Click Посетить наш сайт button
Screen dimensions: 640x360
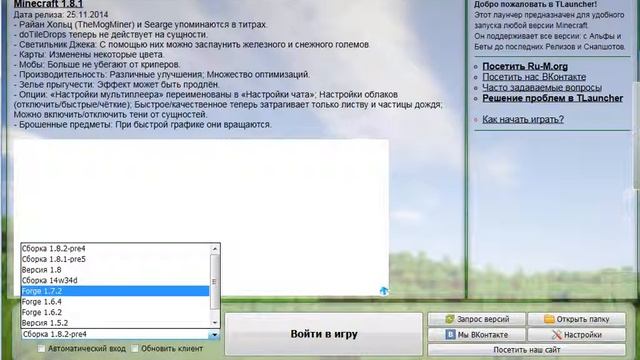[527, 350]
